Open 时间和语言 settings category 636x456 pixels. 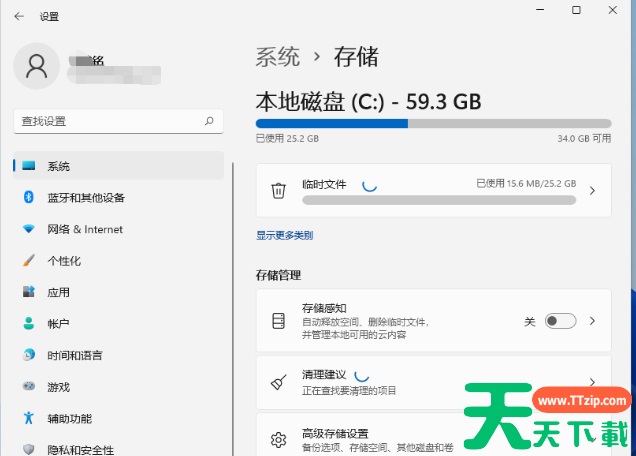tap(74, 355)
